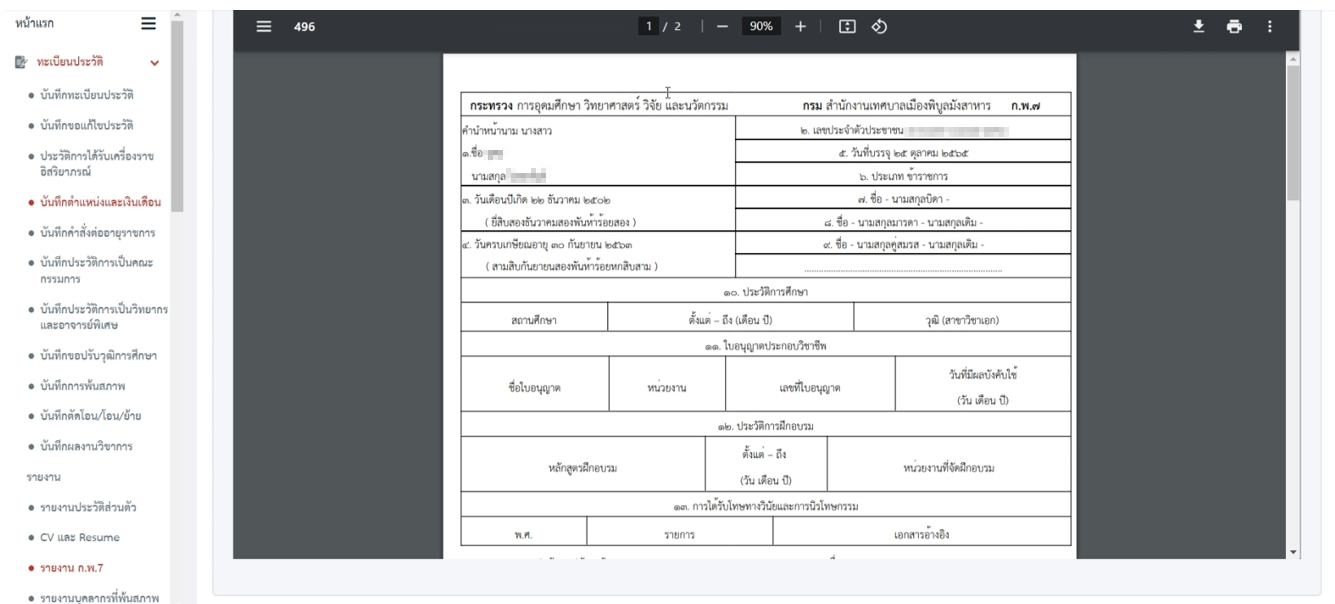Toggle the sidebar hamburger menu beside หน้าแรก

(x=148, y=23)
